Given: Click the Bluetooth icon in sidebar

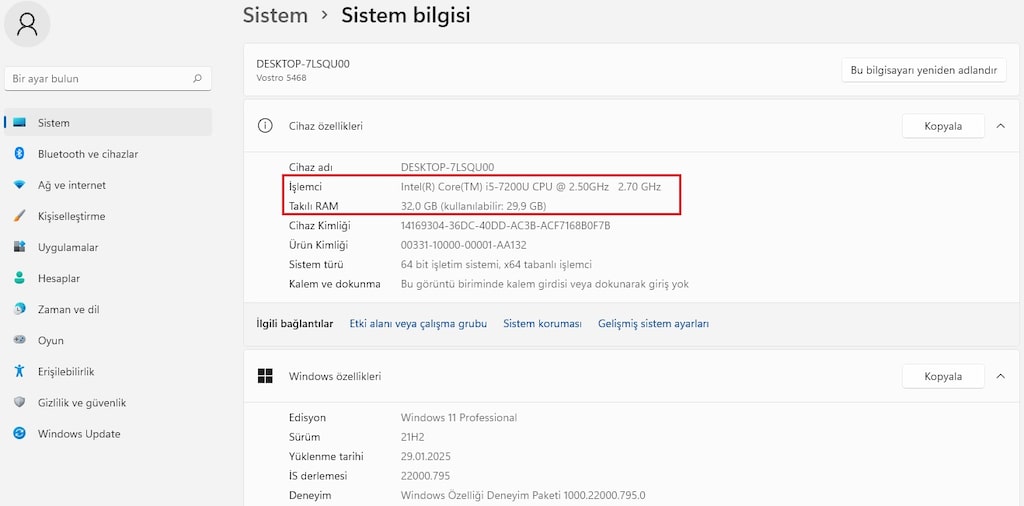Looking at the screenshot, I should tap(19, 153).
